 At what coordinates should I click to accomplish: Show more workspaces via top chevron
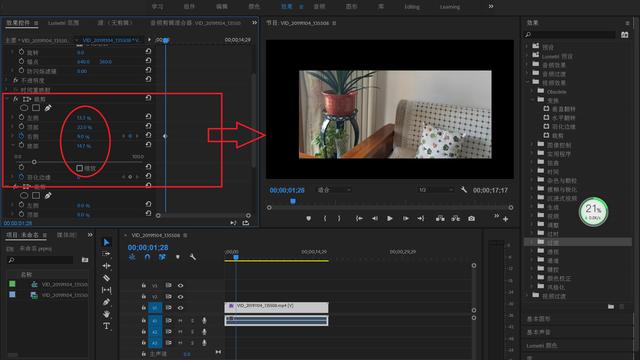pos(491,6)
